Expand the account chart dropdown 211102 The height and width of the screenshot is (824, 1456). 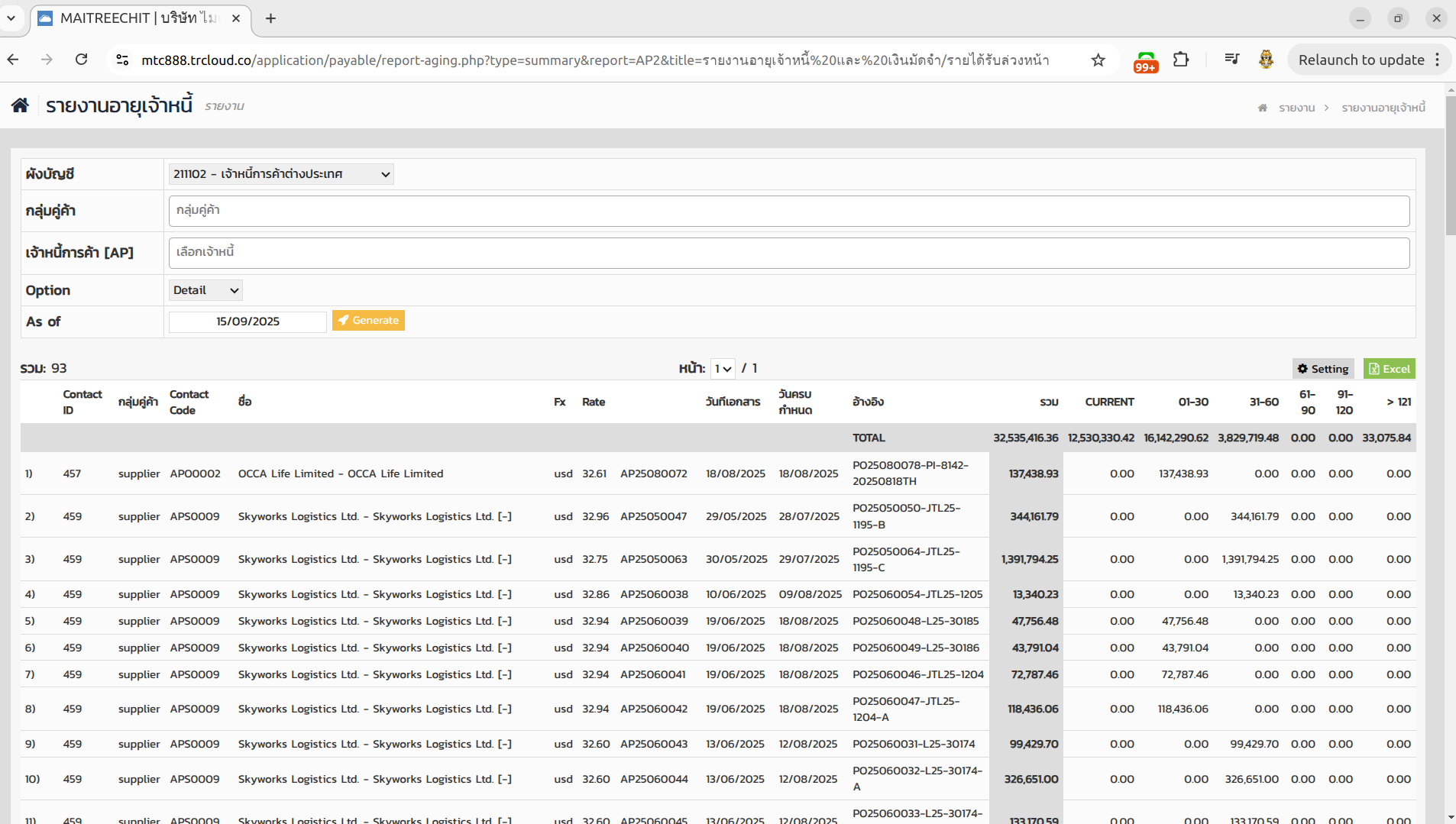[281, 174]
